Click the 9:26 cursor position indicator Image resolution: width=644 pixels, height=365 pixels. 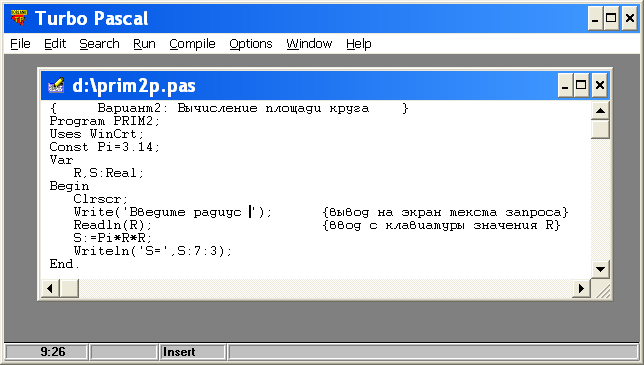46,352
